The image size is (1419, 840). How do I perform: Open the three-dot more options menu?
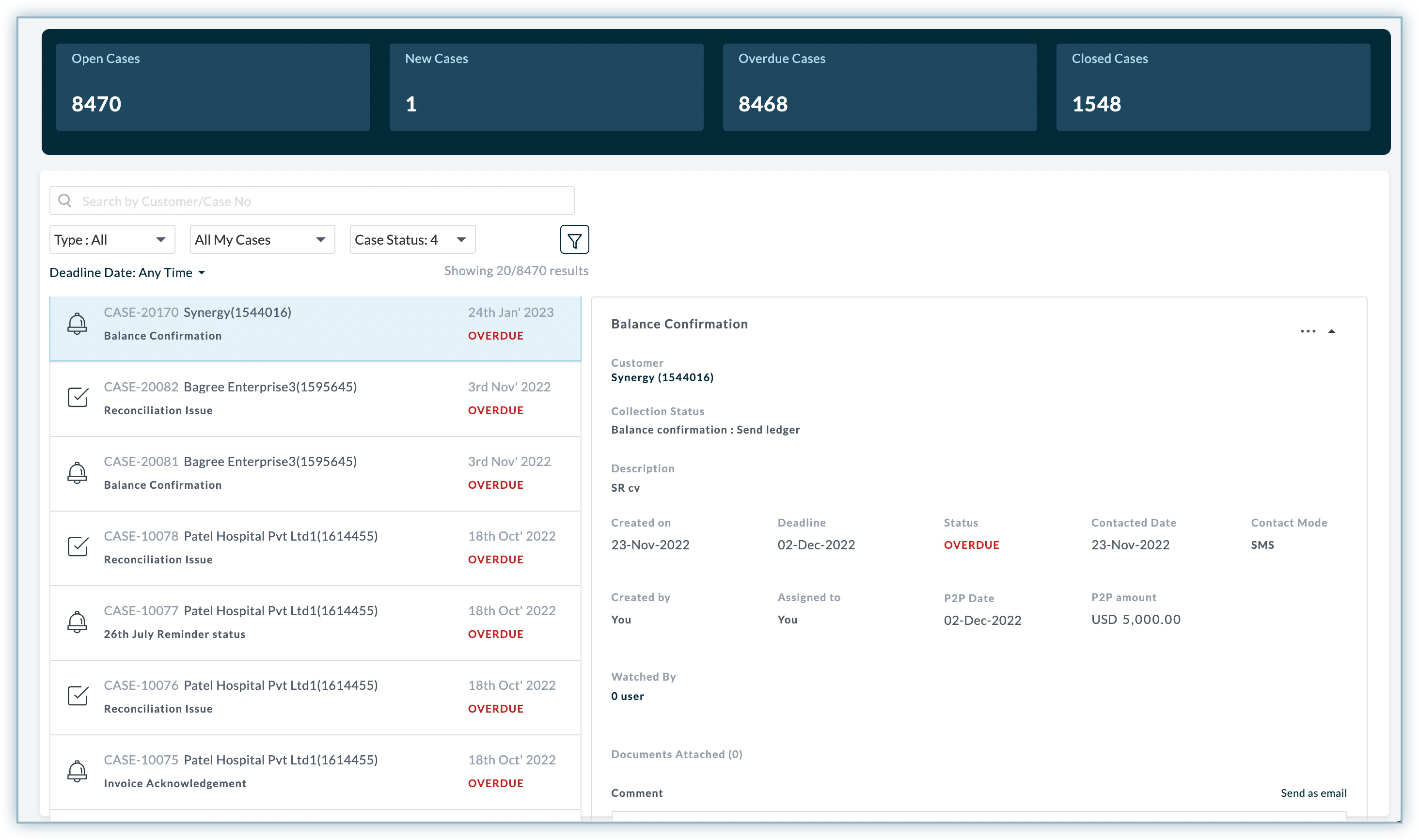pyautogui.click(x=1308, y=331)
